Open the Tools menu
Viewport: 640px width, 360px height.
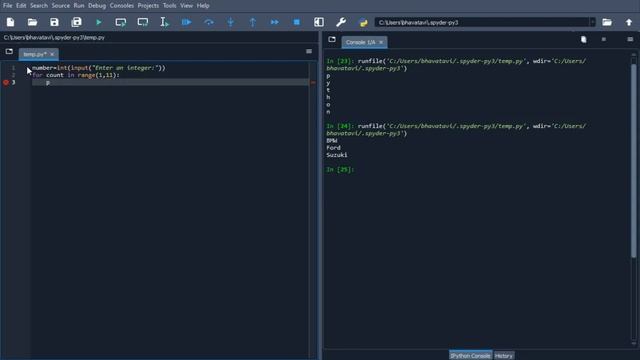tap(169, 6)
